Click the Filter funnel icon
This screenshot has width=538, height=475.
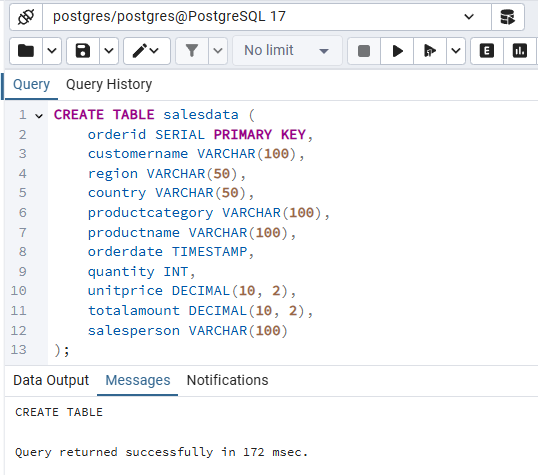pos(192,51)
